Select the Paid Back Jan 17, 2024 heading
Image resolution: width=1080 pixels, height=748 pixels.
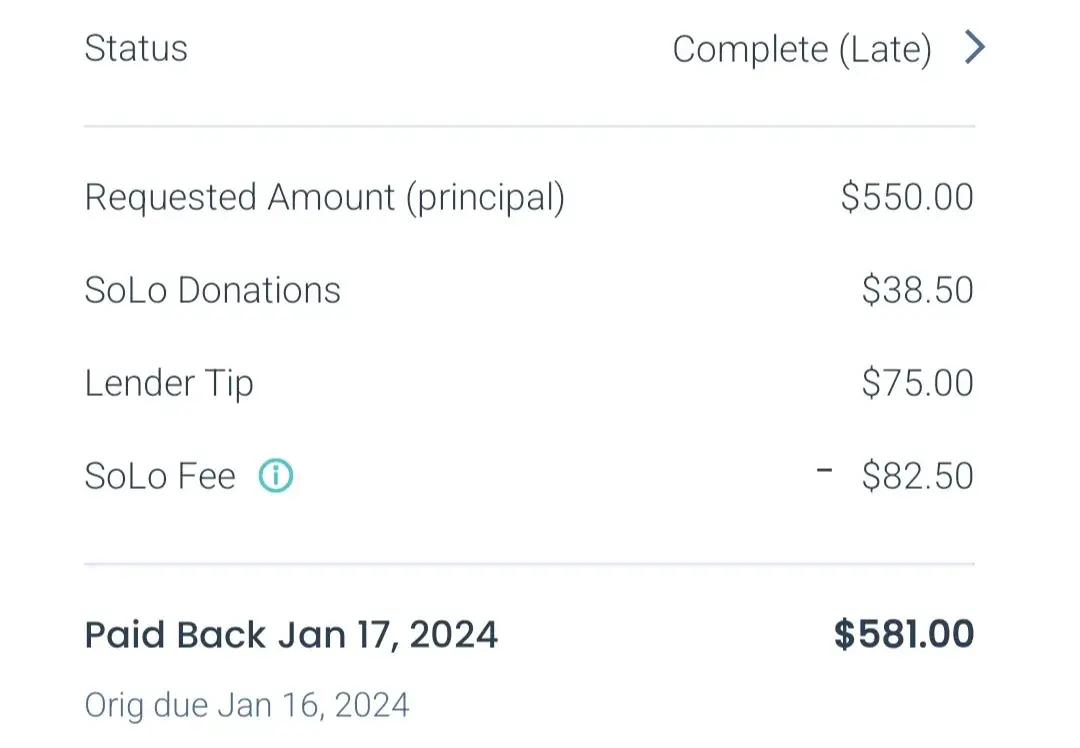coord(291,635)
